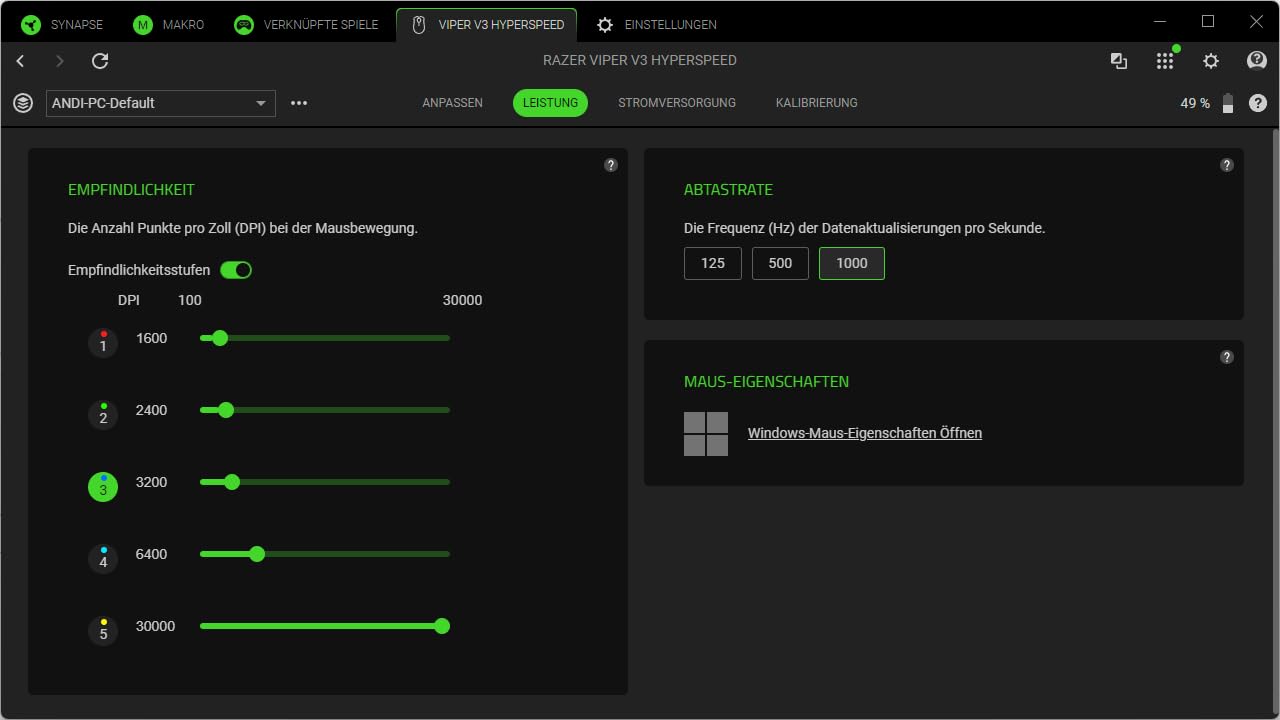Click the 3200 DPI value field
The image size is (1280, 720).
tap(152, 482)
